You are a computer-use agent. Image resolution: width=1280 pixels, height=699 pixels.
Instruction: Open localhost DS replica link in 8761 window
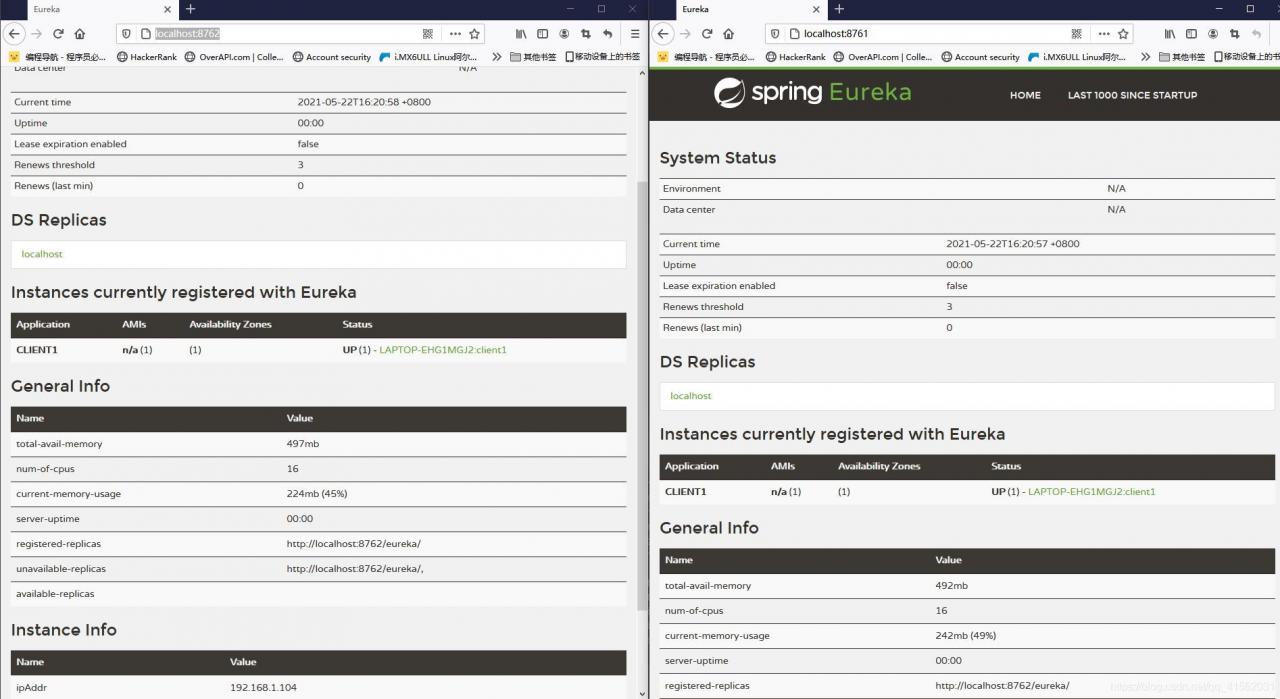pyautogui.click(x=691, y=396)
